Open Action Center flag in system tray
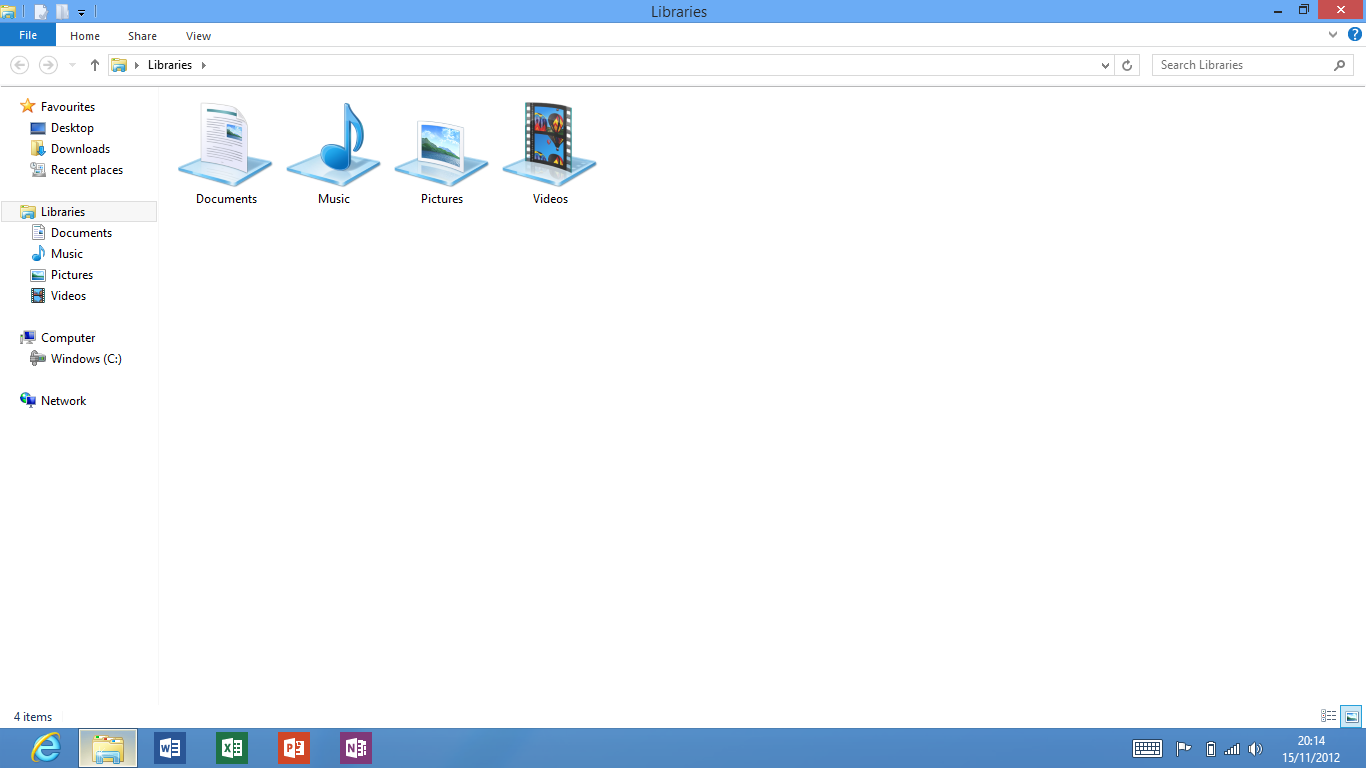The height and width of the screenshot is (768, 1366). [1184, 749]
